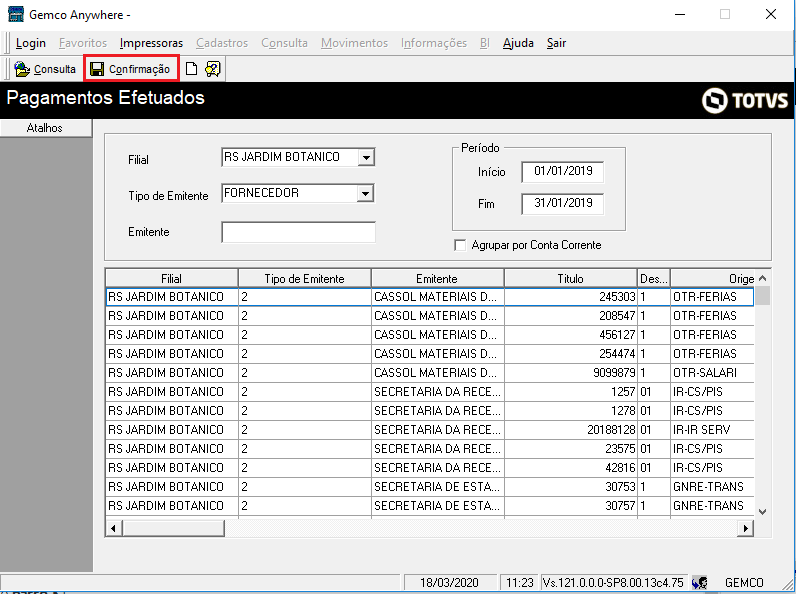796x594 pixels.
Task: Click the help question-mark toolbar icon
Action: [x=212, y=69]
